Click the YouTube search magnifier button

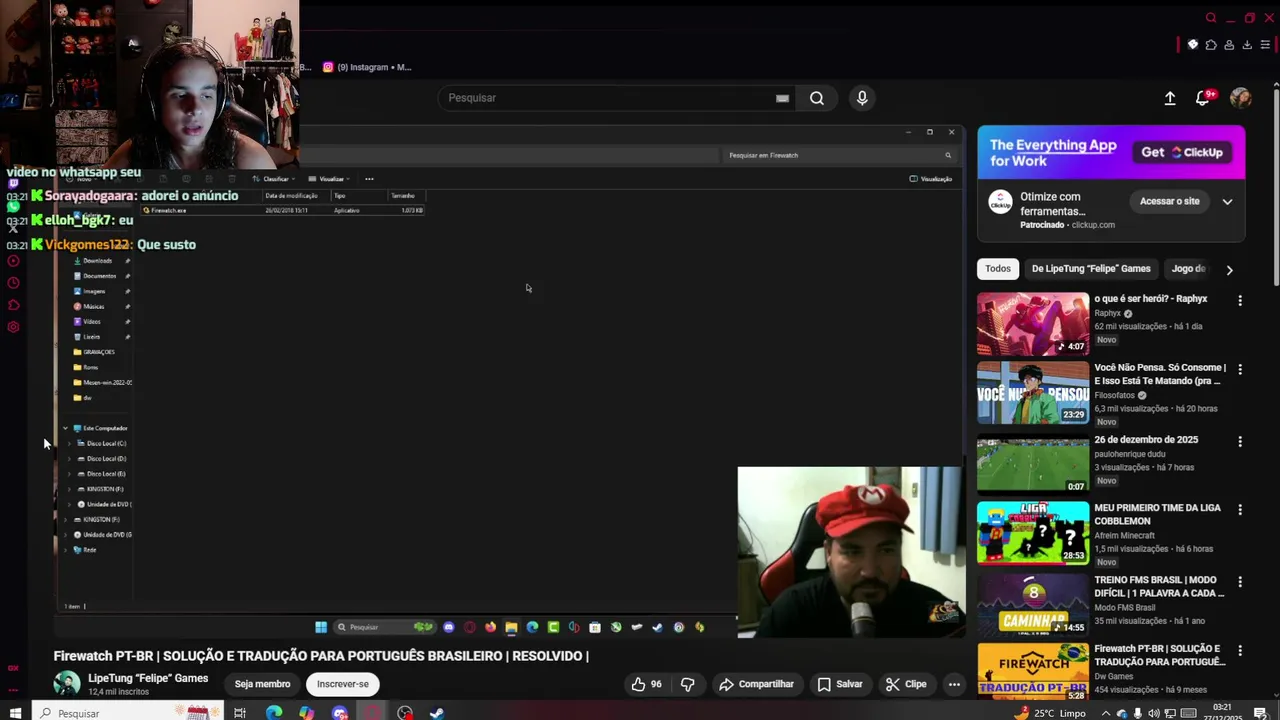tap(817, 98)
